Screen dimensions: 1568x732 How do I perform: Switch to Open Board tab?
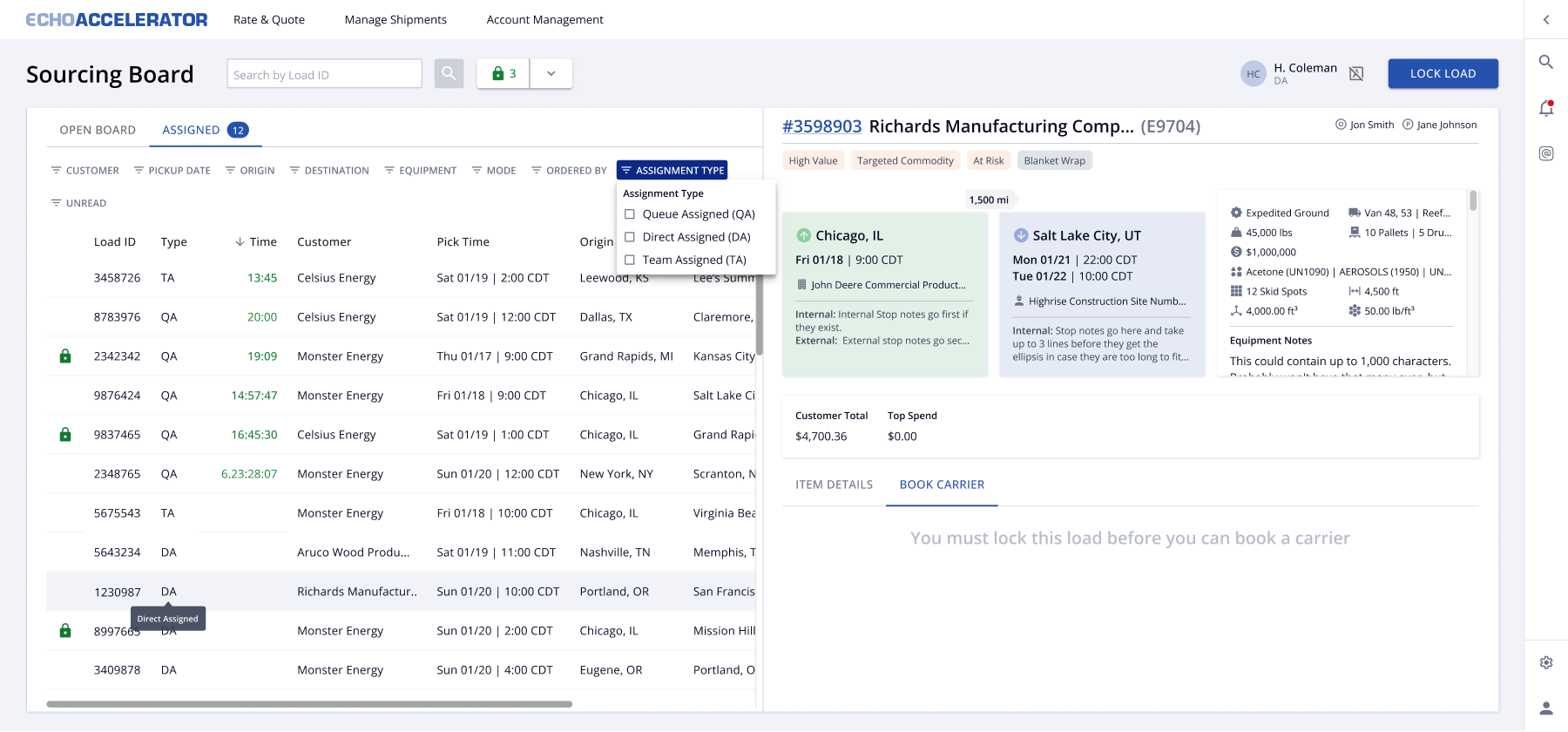click(98, 130)
